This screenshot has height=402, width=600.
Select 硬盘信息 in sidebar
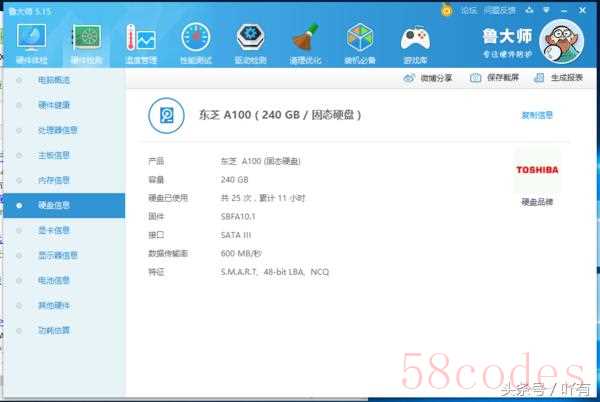point(64,205)
